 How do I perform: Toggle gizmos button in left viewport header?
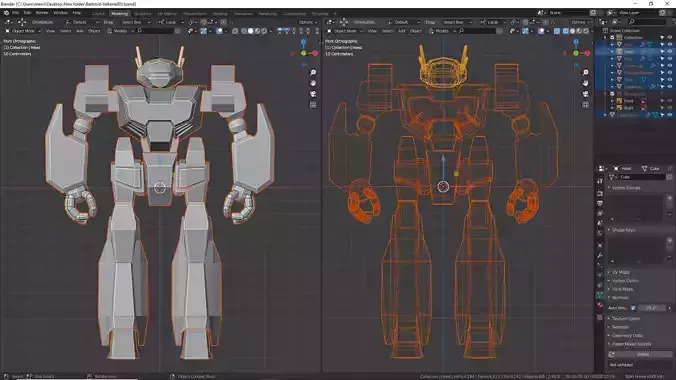click(x=203, y=31)
